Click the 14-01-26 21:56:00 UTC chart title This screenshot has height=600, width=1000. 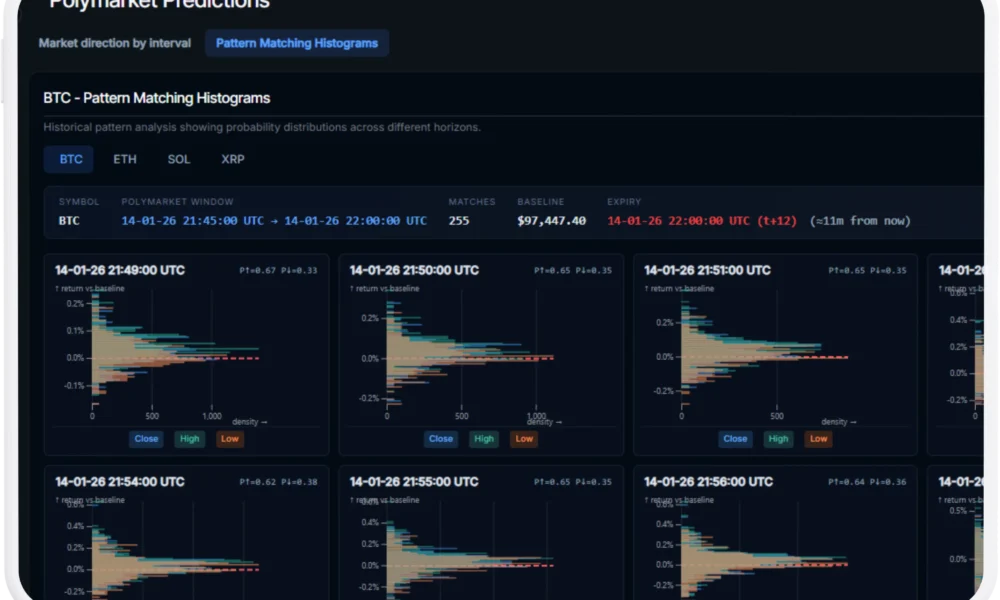coord(708,482)
